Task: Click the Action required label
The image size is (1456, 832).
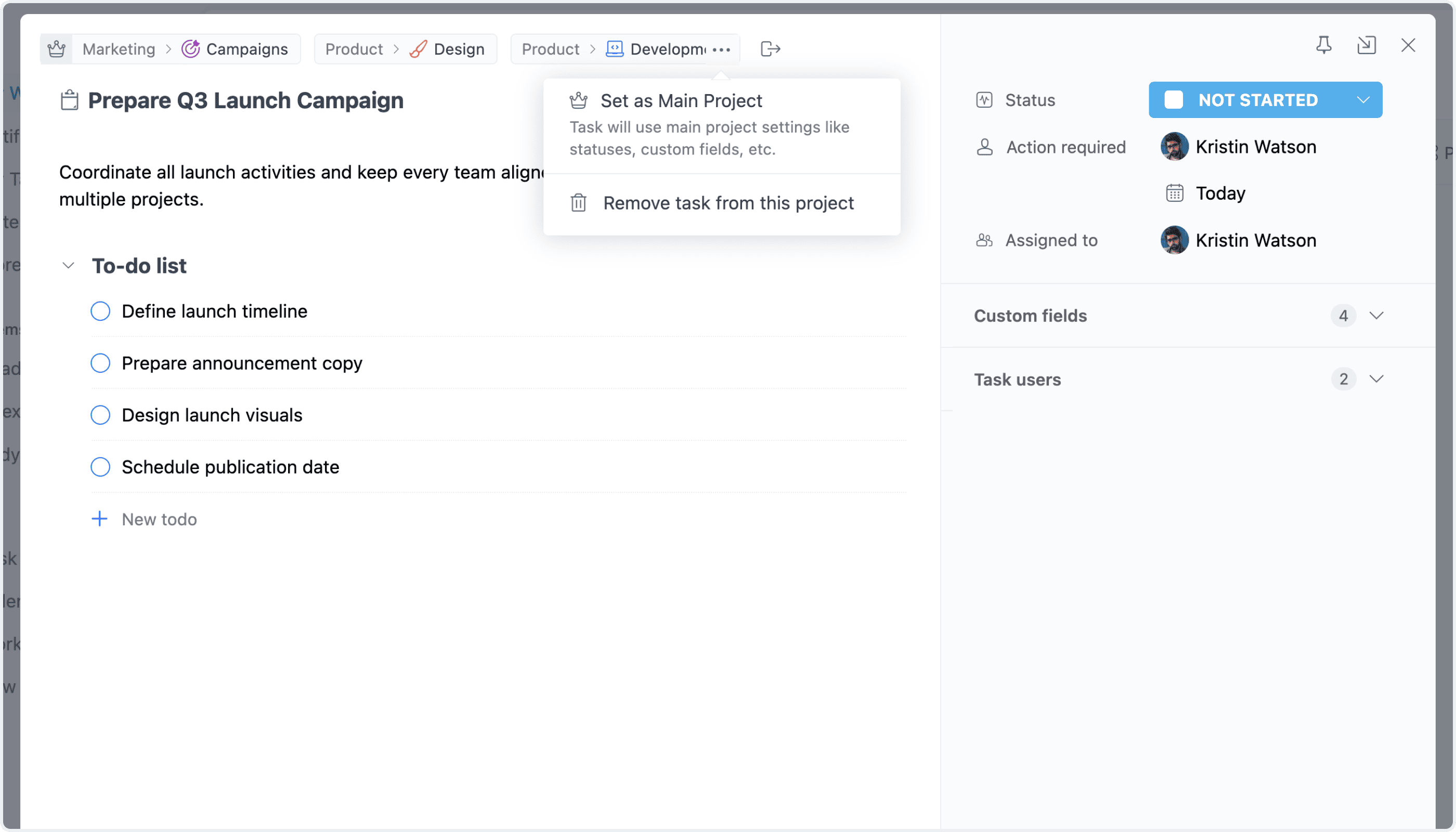Action: pos(1065,147)
